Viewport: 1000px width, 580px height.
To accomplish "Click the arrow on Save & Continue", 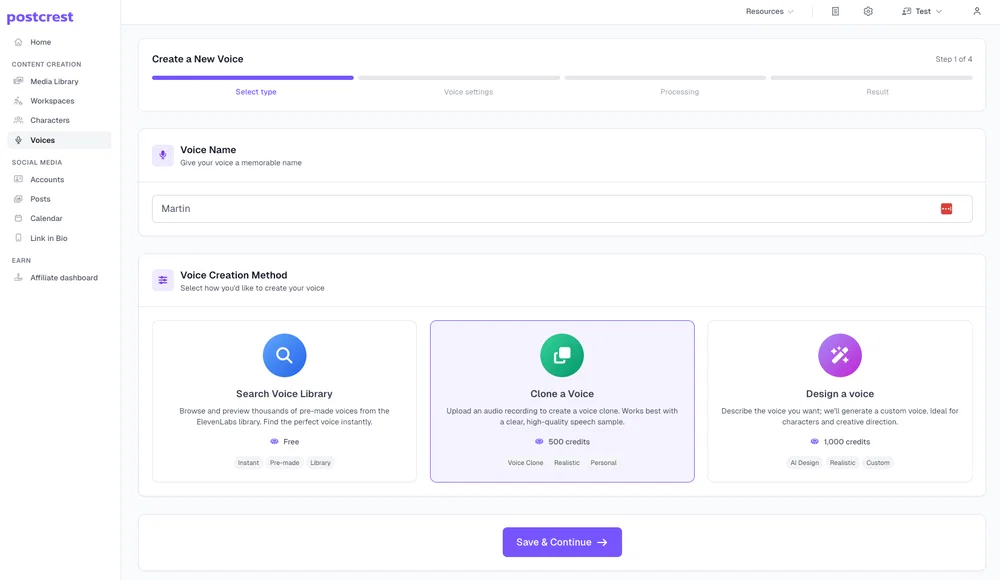I will (602, 542).
